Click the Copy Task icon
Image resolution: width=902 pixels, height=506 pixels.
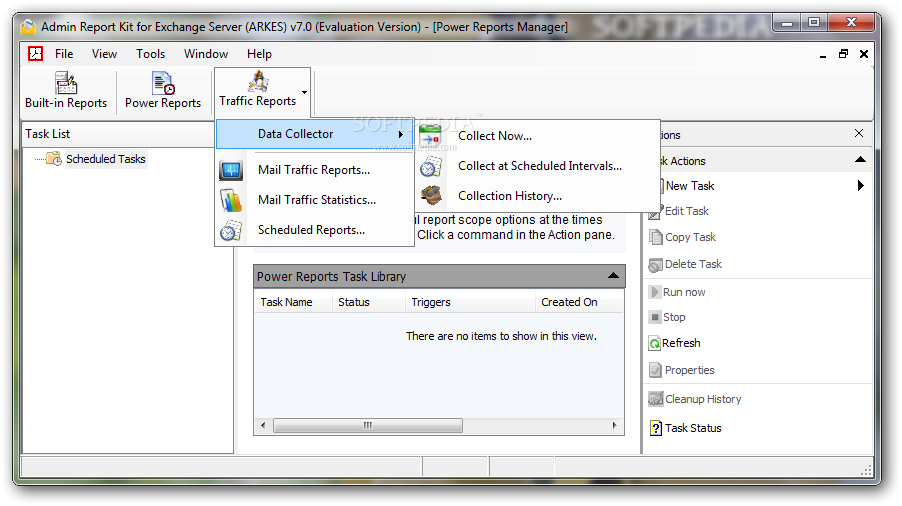(x=655, y=237)
